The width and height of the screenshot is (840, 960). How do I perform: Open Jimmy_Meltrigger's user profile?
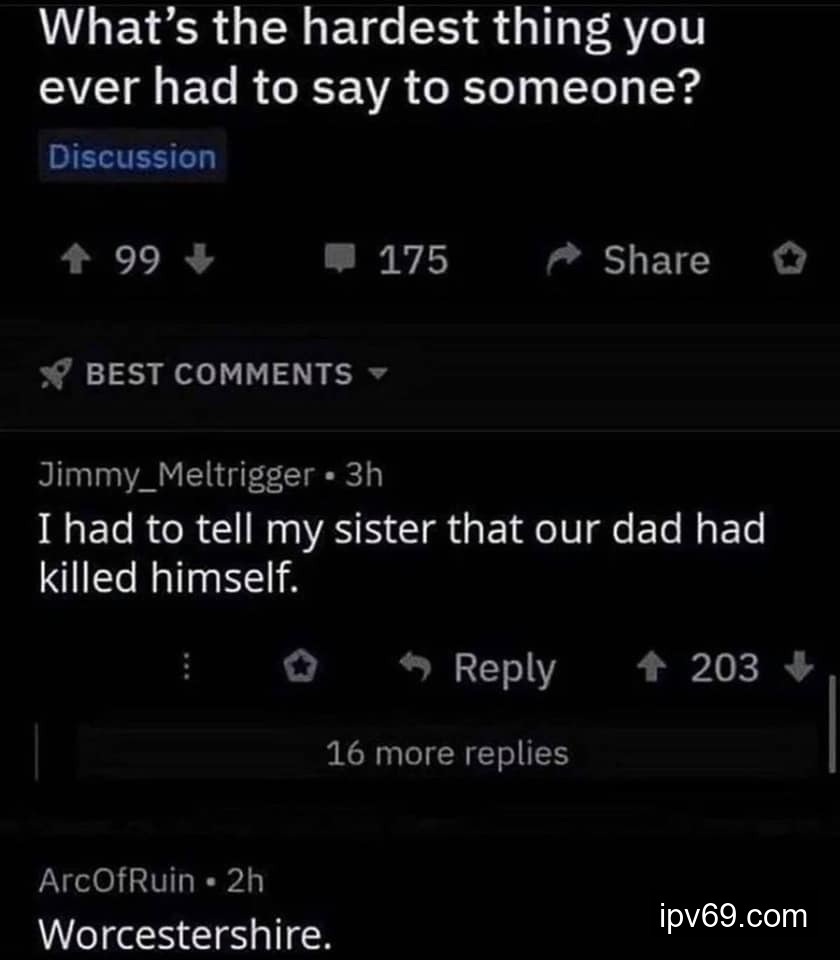click(x=176, y=475)
